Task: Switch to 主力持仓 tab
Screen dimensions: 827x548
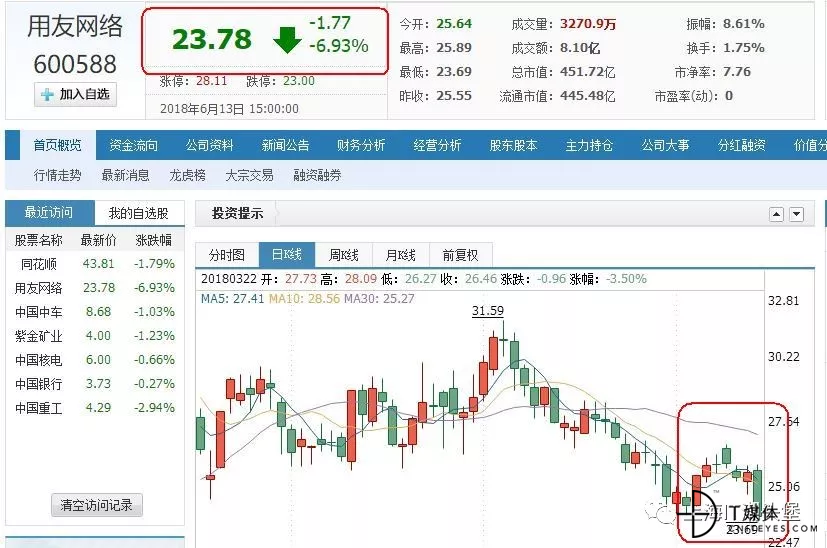Action: coord(589,145)
